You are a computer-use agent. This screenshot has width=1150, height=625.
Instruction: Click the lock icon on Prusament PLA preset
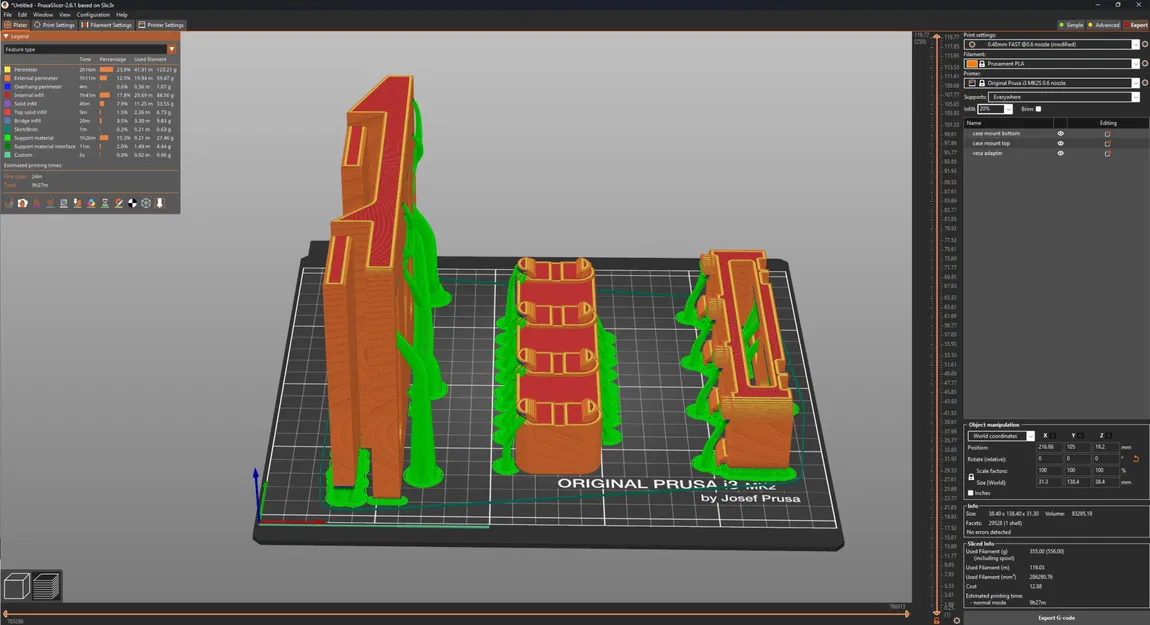(x=982, y=64)
